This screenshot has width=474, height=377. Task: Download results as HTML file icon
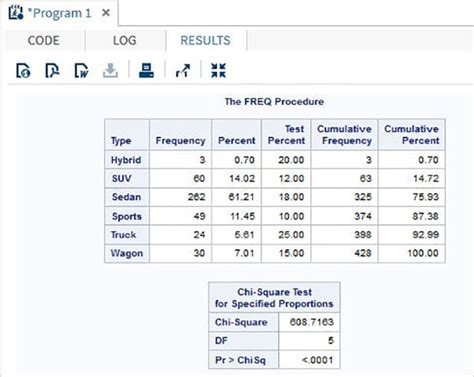[23, 71]
